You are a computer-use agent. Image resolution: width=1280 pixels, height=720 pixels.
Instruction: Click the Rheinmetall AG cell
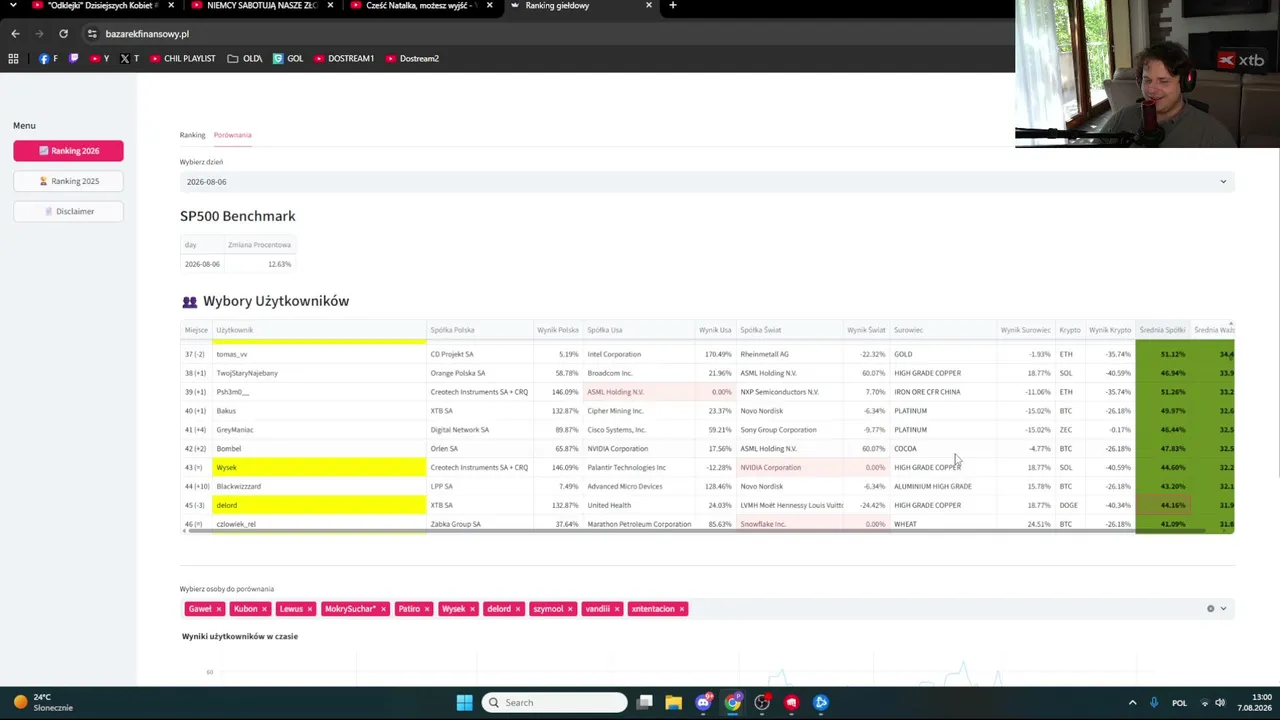coord(790,354)
